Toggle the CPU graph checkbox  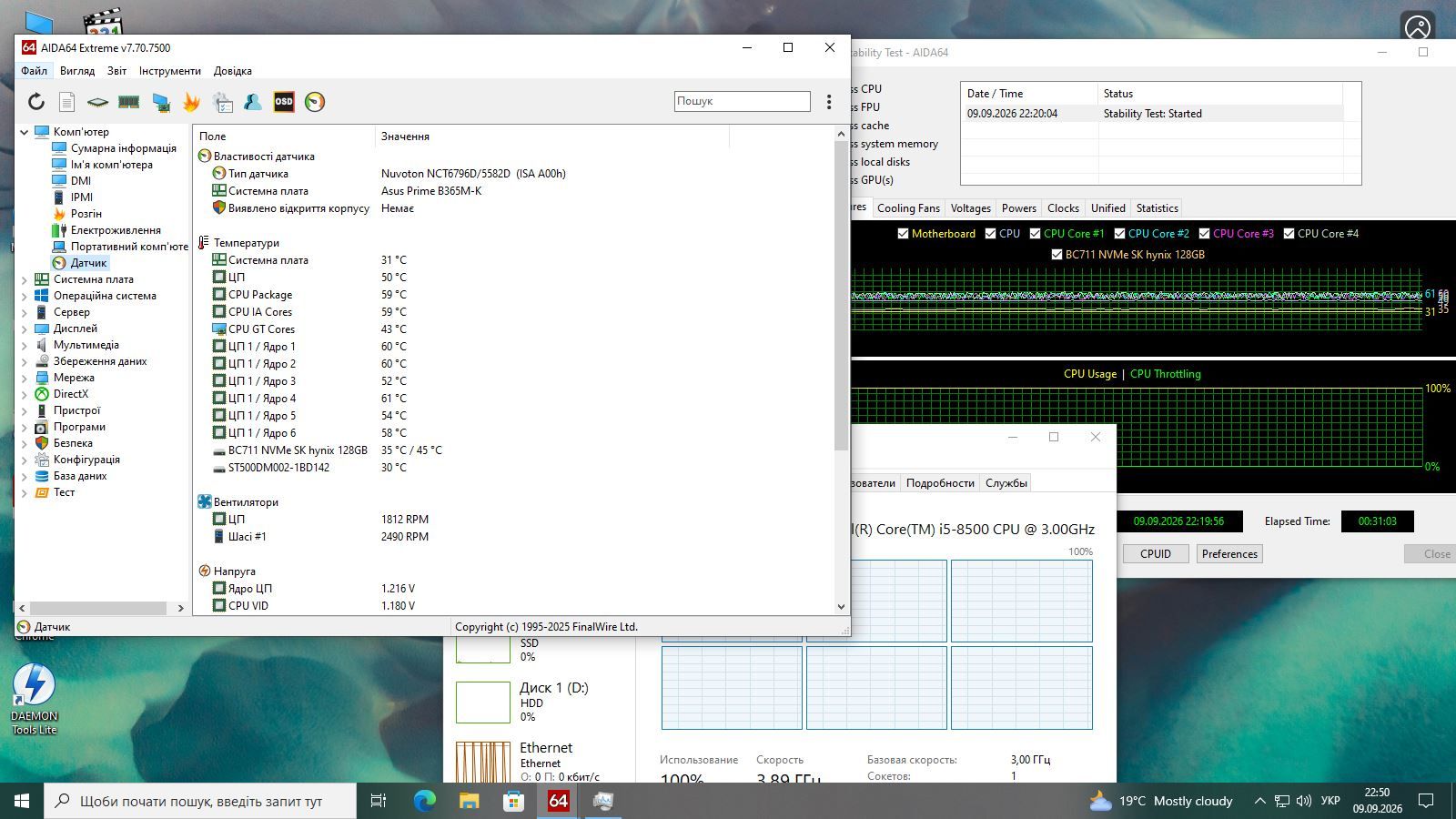point(990,234)
